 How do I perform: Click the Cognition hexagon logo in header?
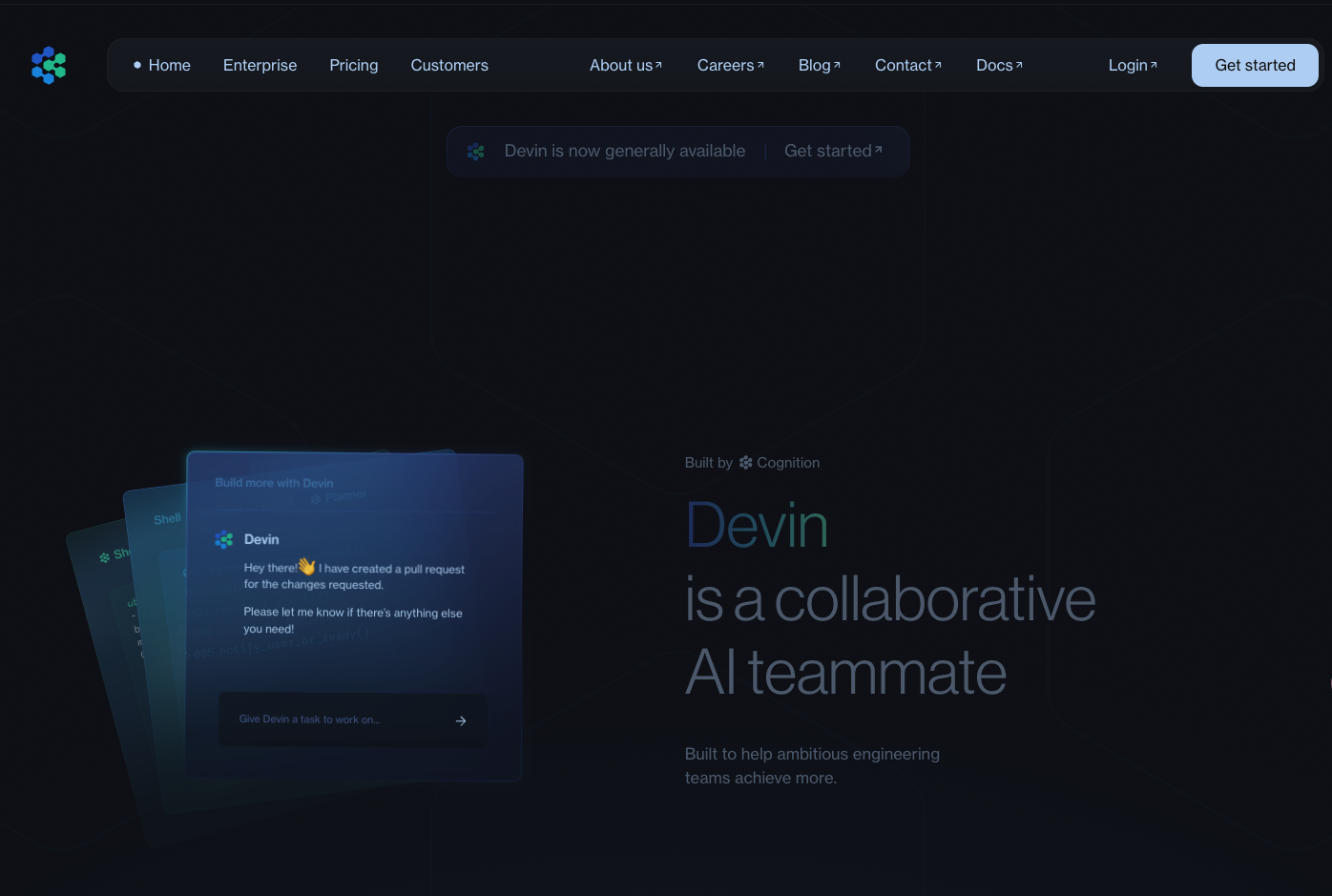(x=49, y=65)
